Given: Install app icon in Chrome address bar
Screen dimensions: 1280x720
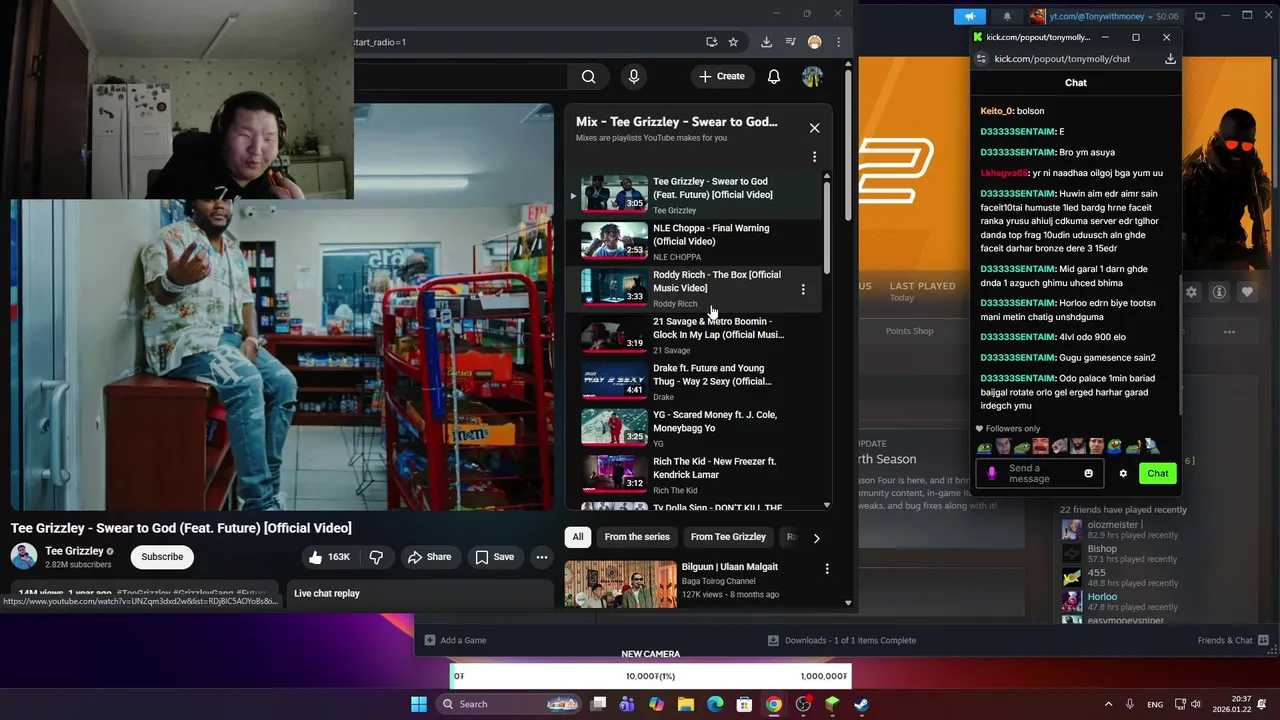Looking at the screenshot, I should click(711, 42).
